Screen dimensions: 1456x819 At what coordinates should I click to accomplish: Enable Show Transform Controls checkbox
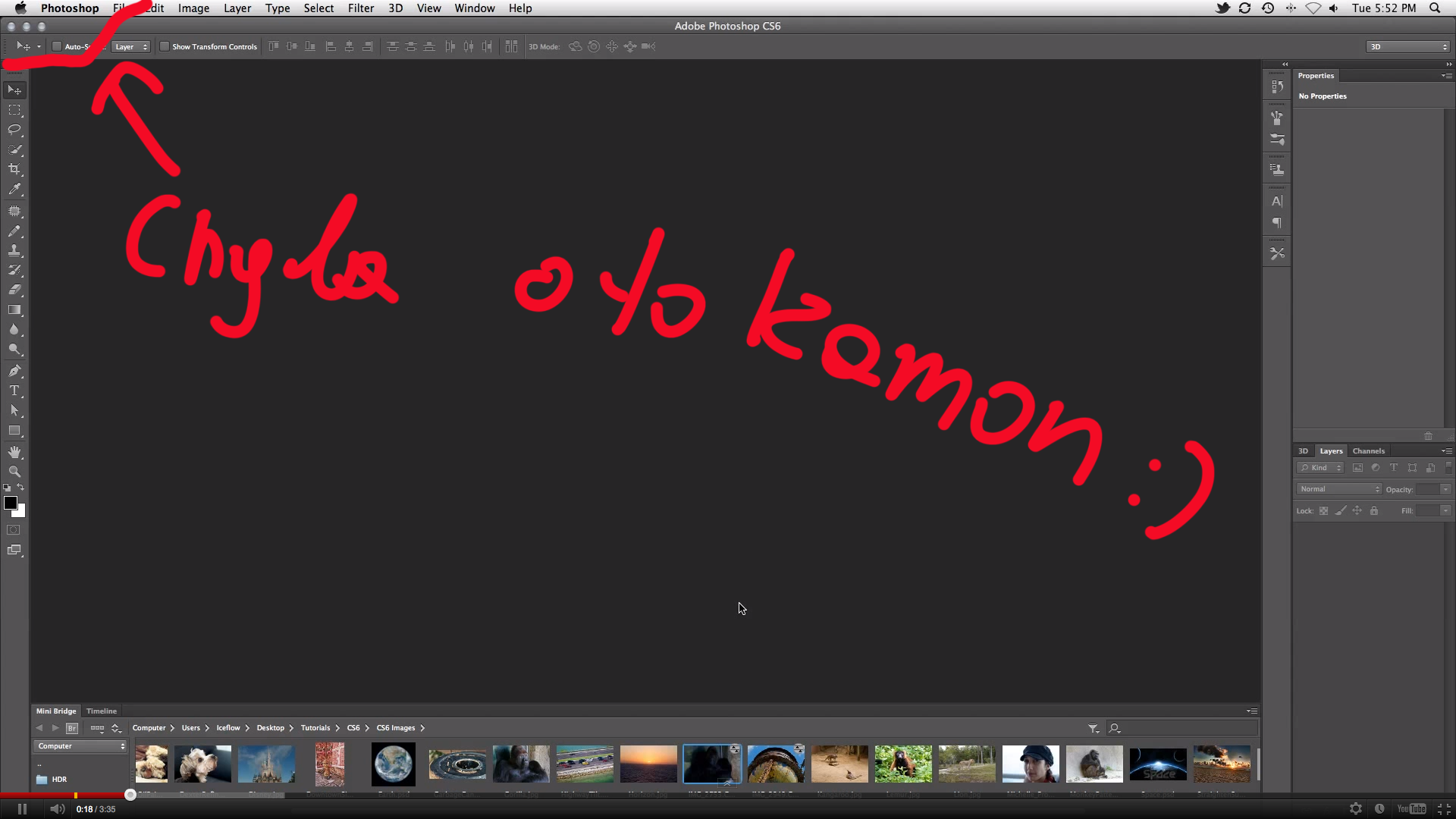pyautogui.click(x=165, y=46)
